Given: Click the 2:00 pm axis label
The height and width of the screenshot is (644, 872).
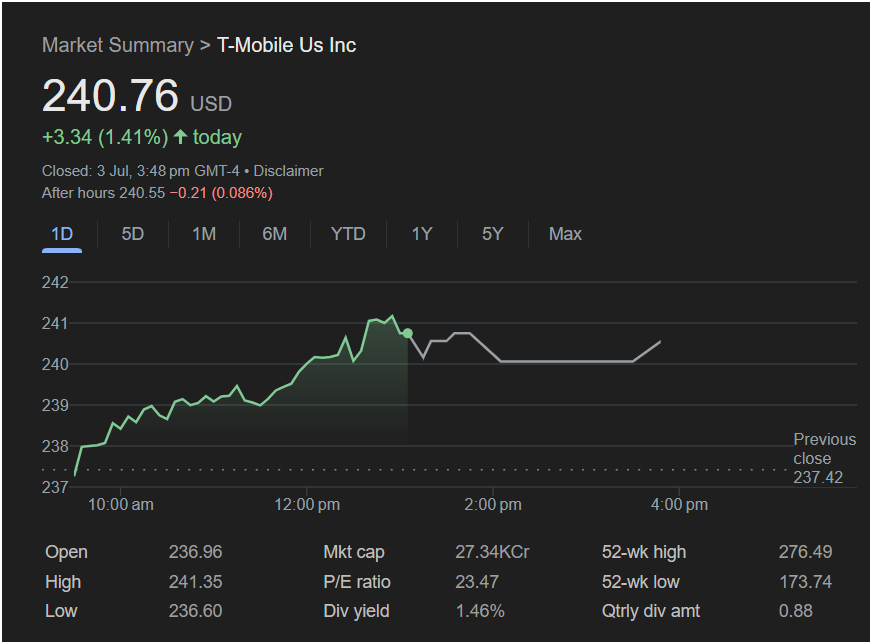Looking at the screenshot, I should point(493,504).
